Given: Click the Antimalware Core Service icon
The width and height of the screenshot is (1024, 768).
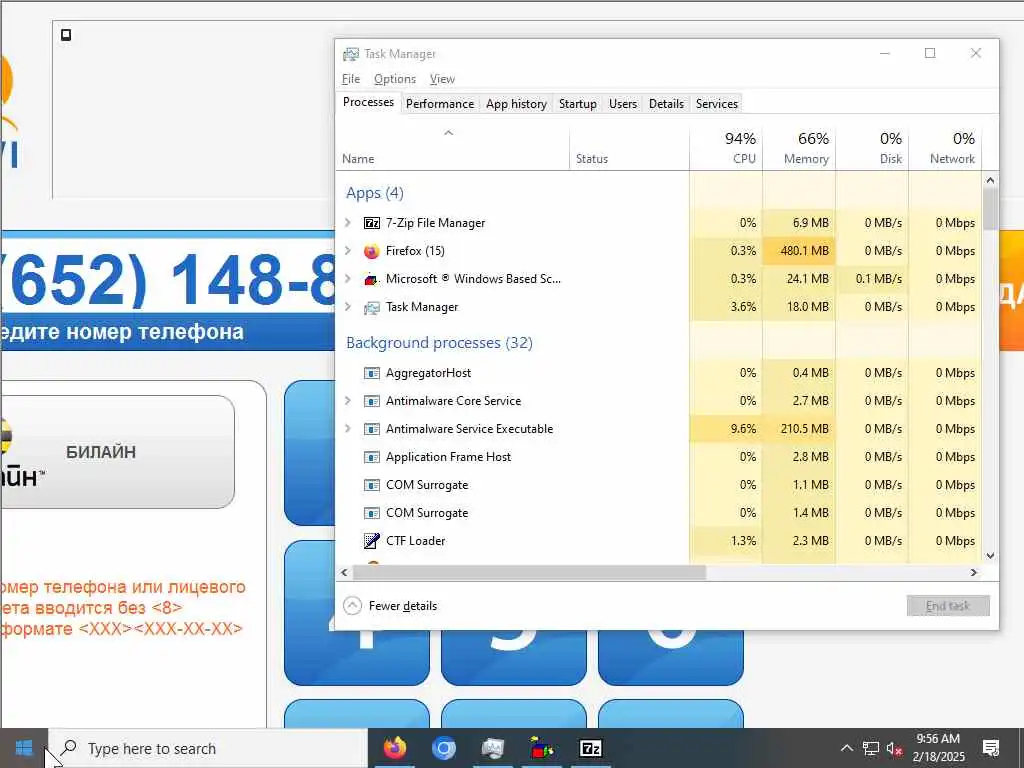Looking at the screenshot, I should (372, 402).
